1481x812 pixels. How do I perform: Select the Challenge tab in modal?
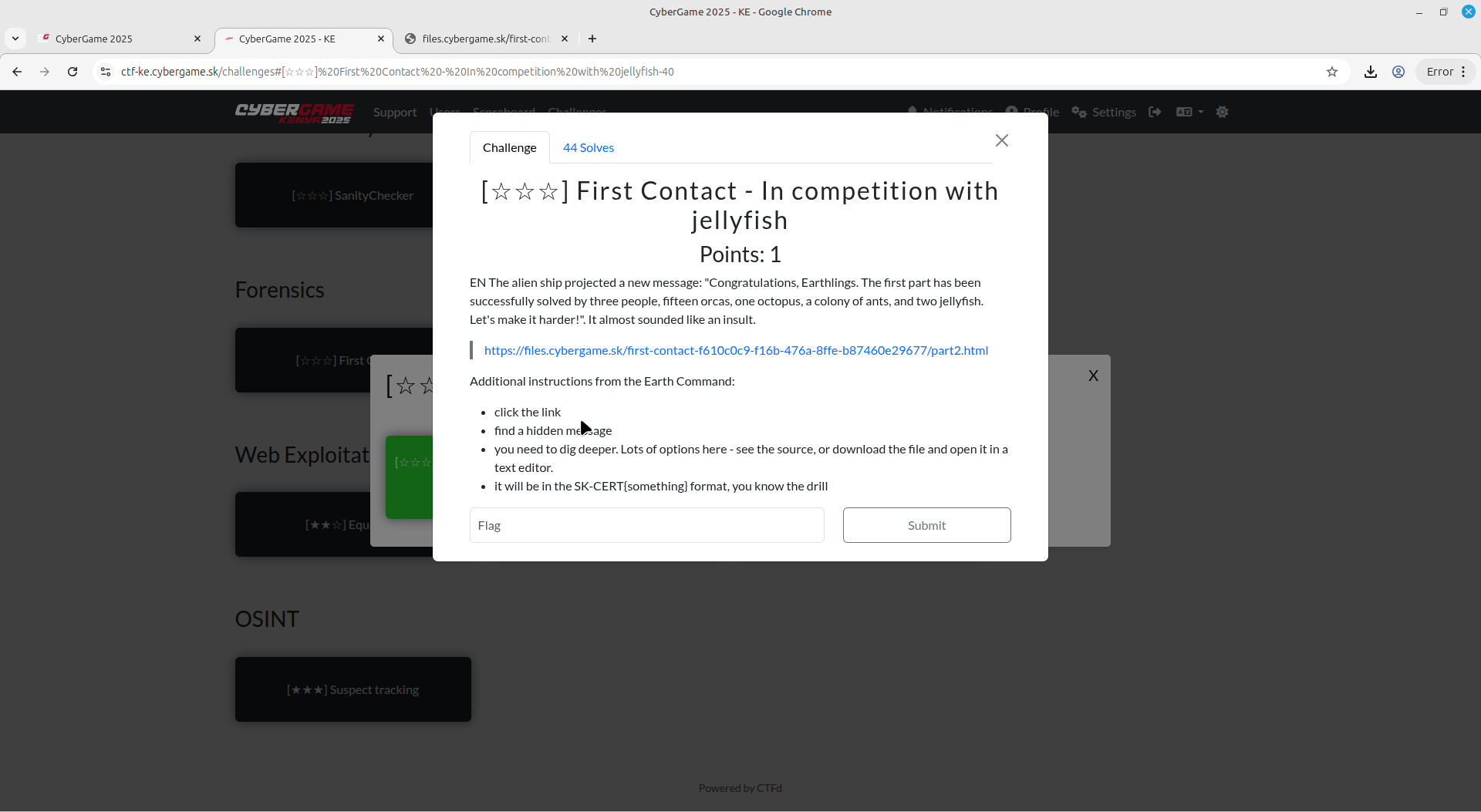[509, 147]
